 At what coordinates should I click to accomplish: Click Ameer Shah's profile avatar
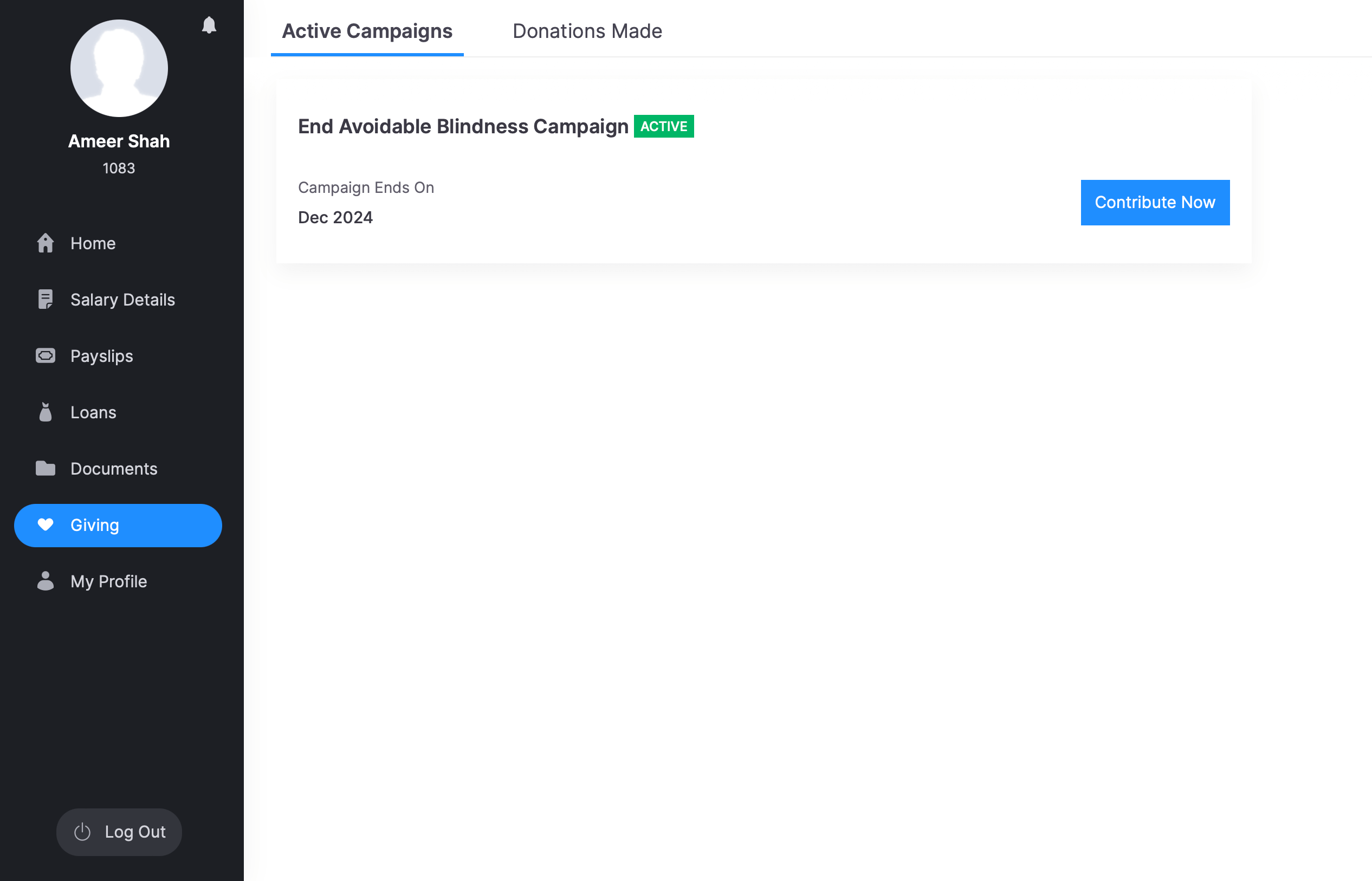[x=119, y=68]
